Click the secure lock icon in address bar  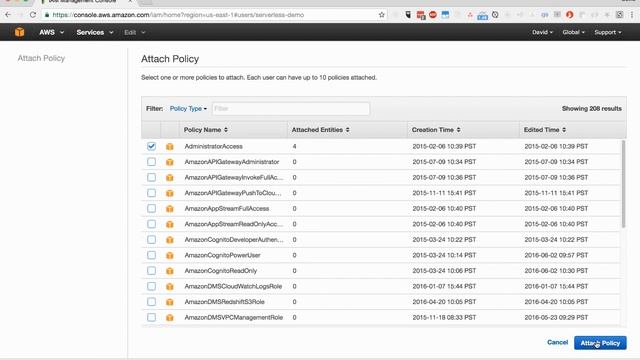point(47,15)
